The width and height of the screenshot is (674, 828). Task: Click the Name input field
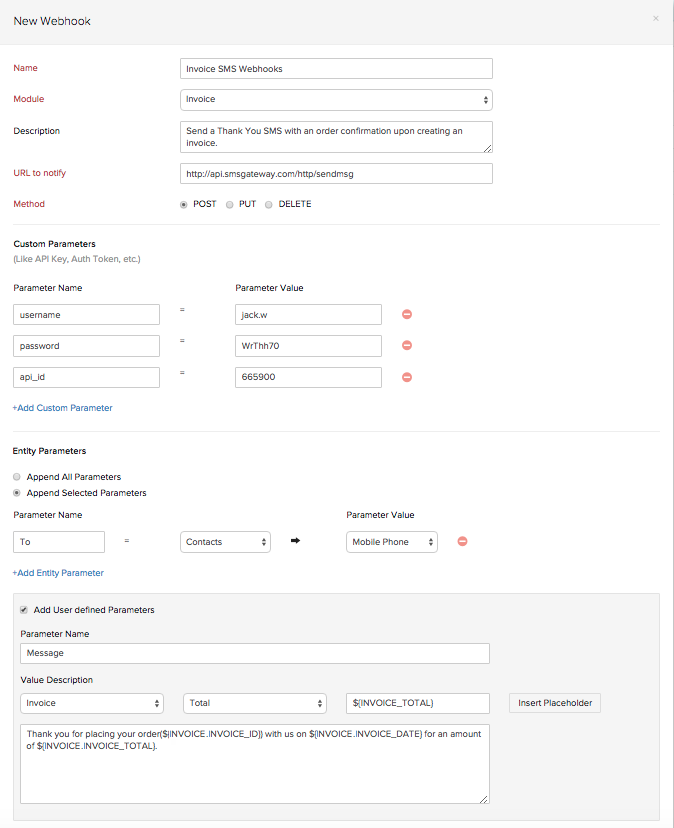tap(335, 68)
